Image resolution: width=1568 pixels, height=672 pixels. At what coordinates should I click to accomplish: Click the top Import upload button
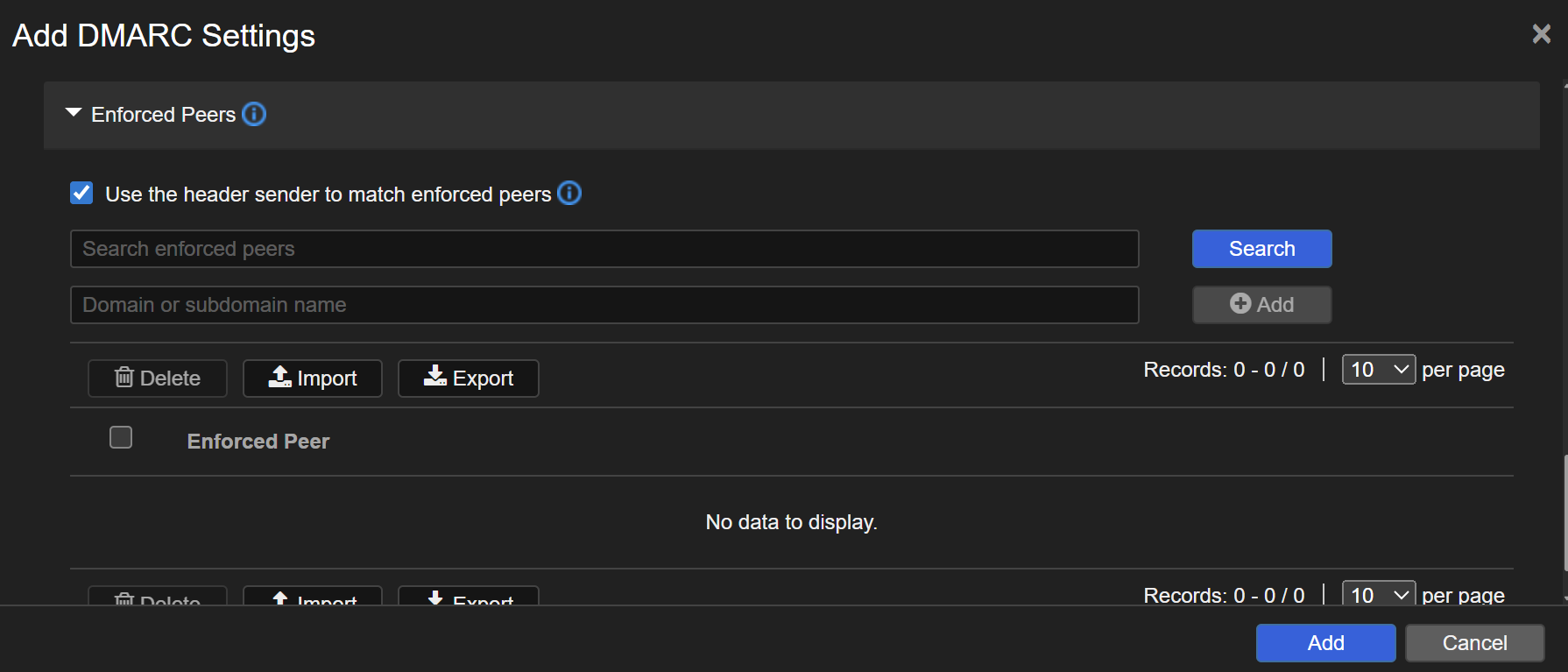(313, 378)
